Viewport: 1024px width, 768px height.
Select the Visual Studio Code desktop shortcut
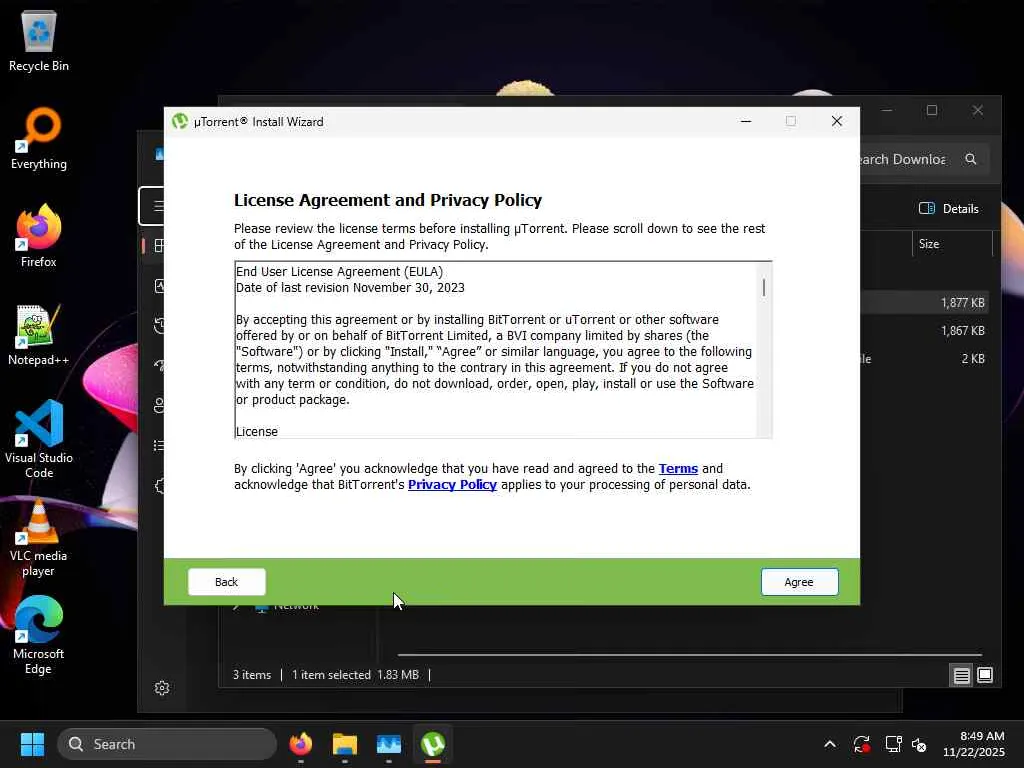[39, 440]
